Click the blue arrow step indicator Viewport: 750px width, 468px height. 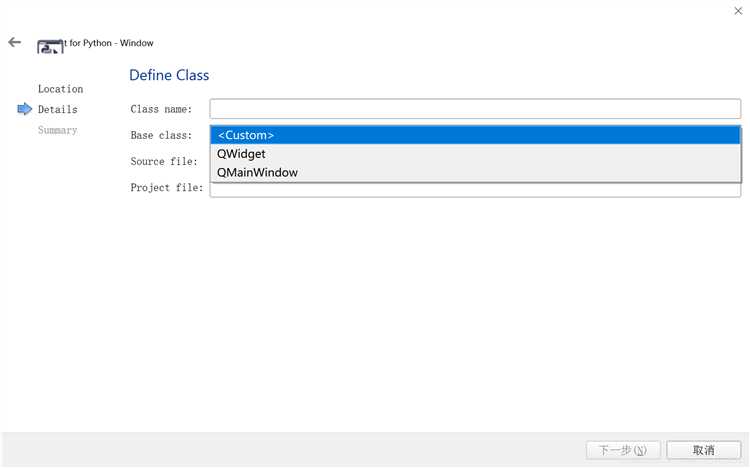[24, 109]
